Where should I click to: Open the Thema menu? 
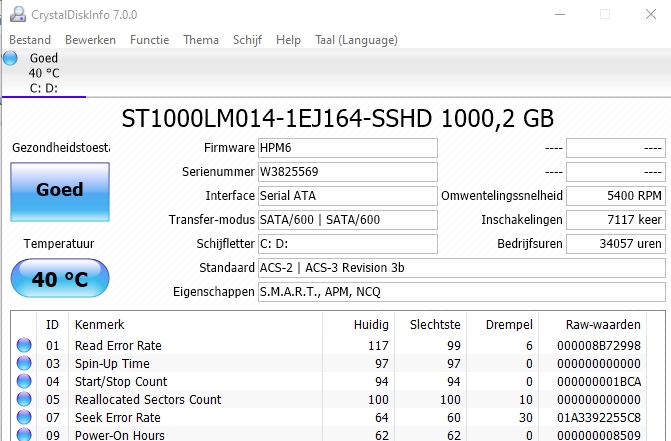coord(201,40)
